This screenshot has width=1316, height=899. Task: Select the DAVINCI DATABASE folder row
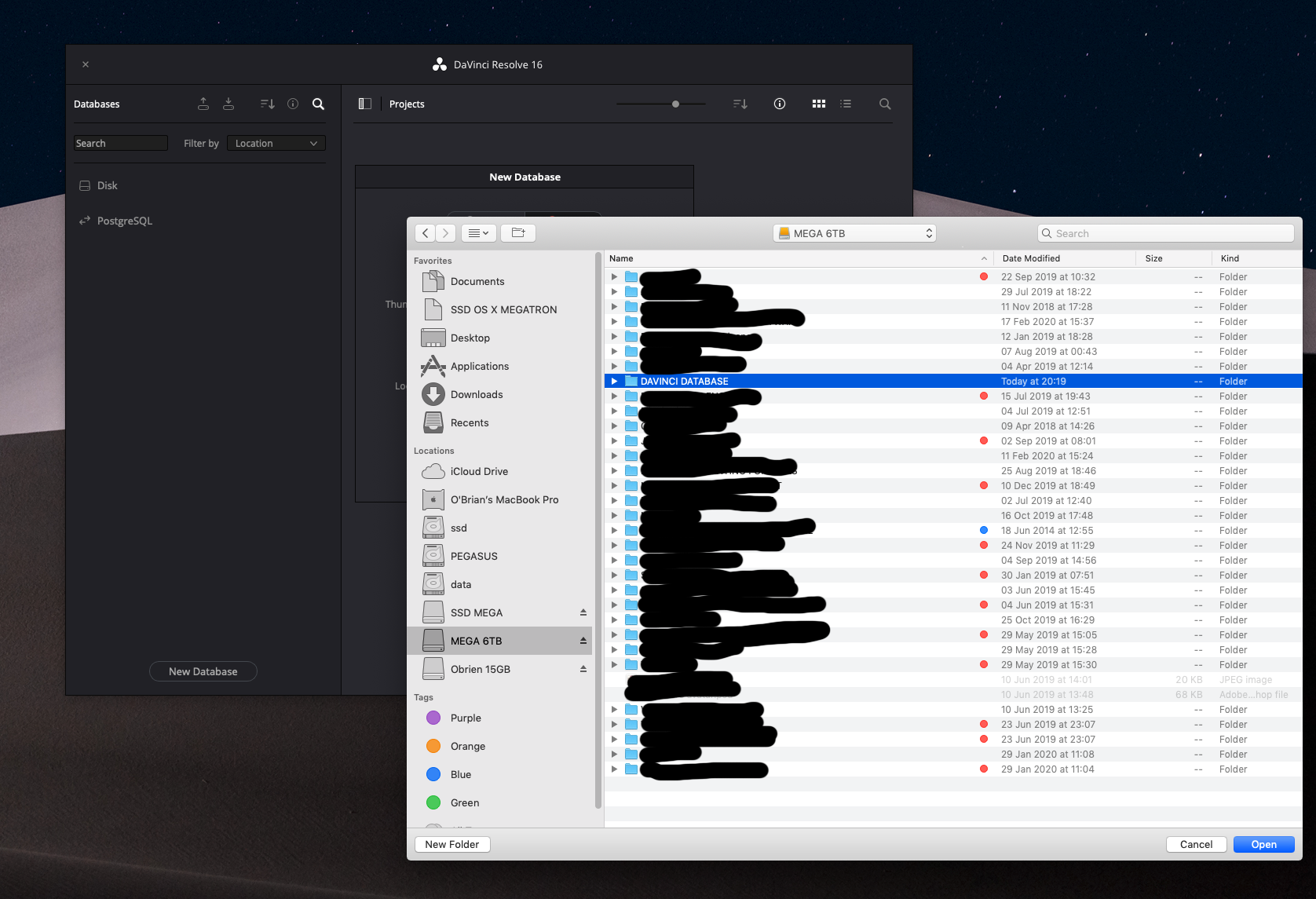[x=953, y=382]
